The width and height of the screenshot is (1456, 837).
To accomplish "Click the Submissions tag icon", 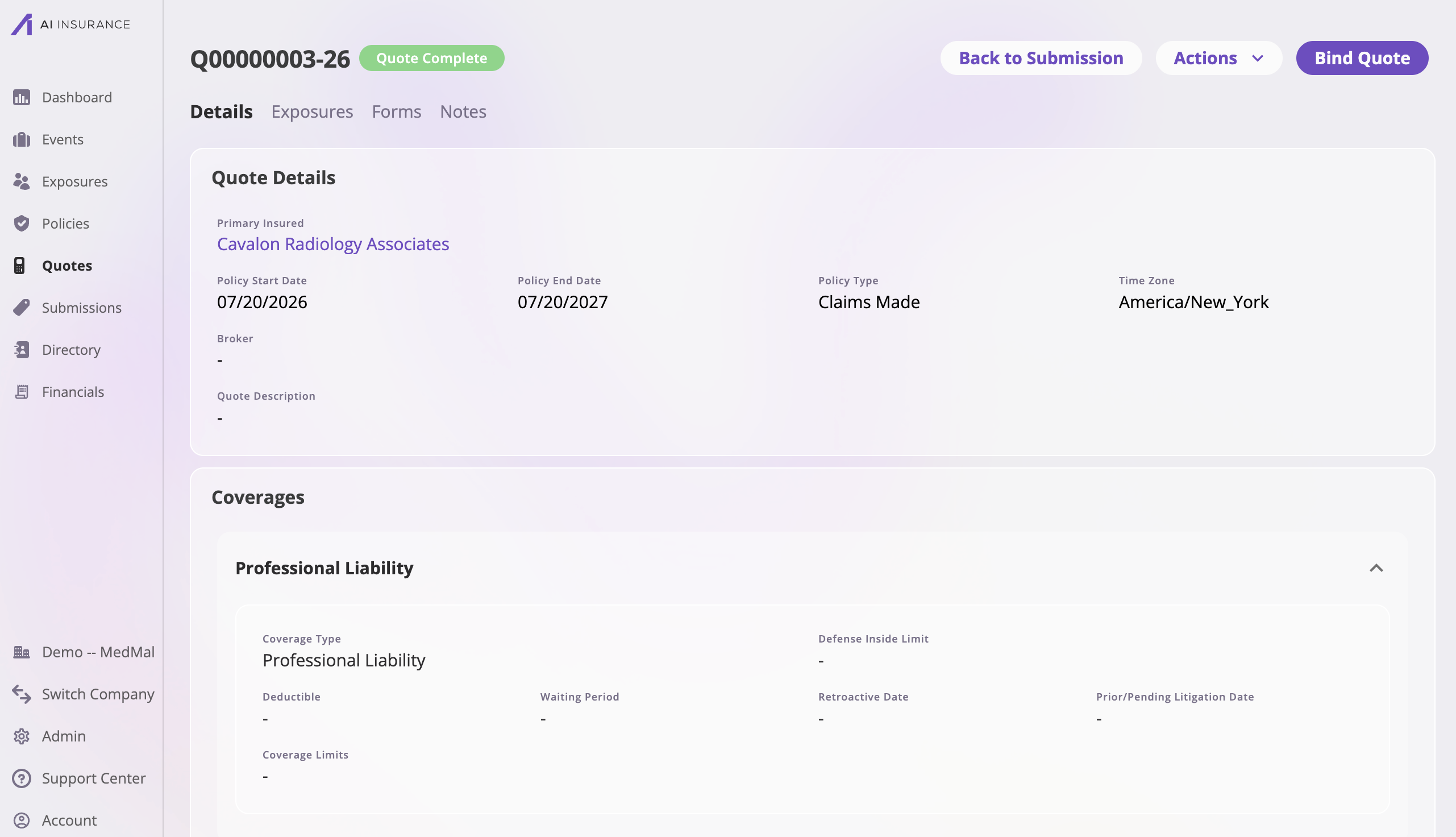I will 21,307.
